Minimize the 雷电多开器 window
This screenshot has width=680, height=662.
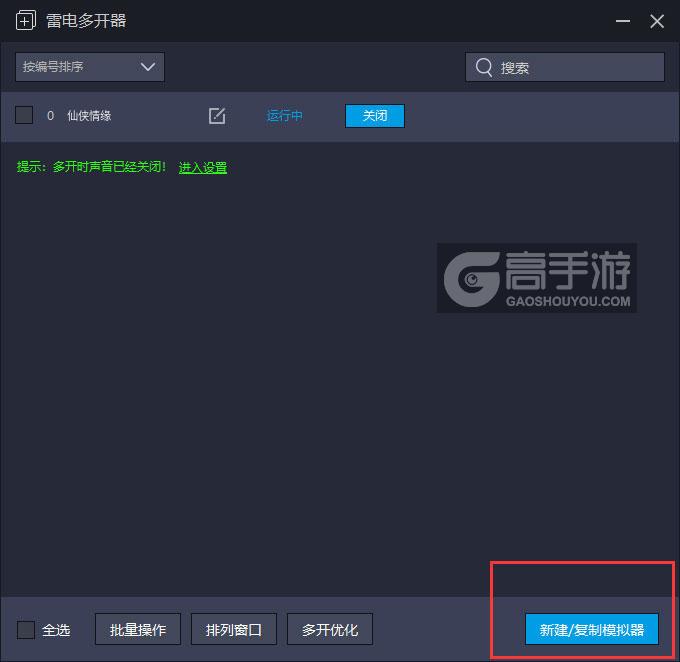(x=623, y=21)
